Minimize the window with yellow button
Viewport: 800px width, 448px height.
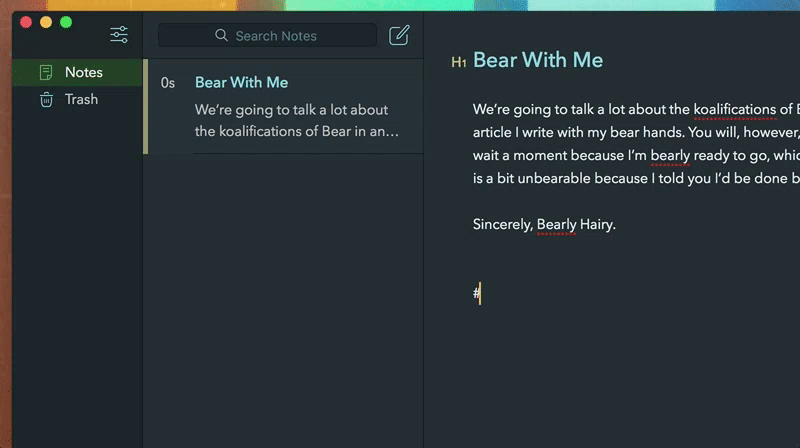(x=46, y=22)
